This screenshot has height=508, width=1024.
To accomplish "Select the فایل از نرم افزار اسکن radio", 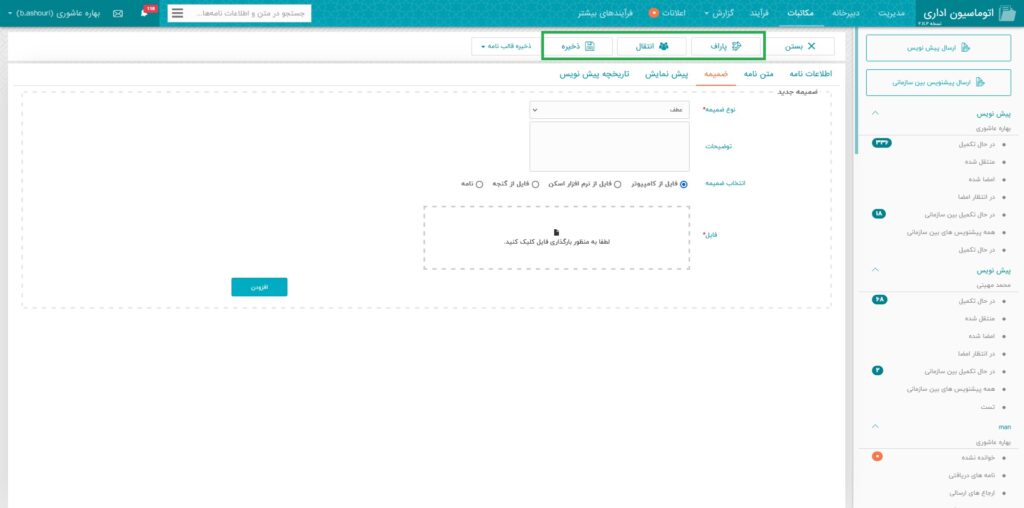I will 618,184.
